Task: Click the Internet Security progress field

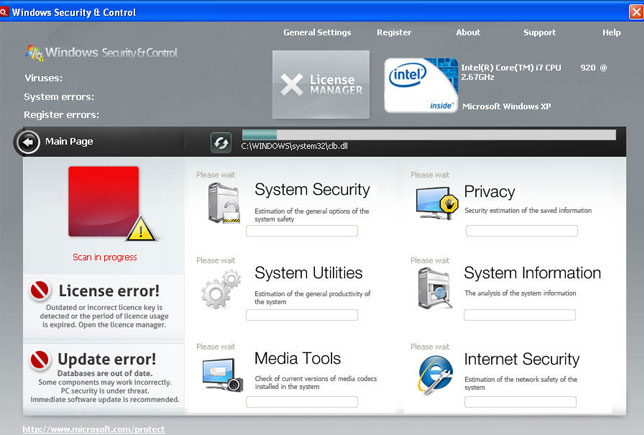Action: coord(520,402)
